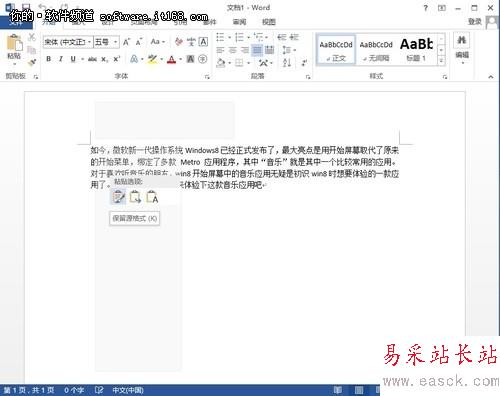
Task: Open the Find binoculars Editing (编辑) button
Action: pyautogui.click(x=462, y=47)
